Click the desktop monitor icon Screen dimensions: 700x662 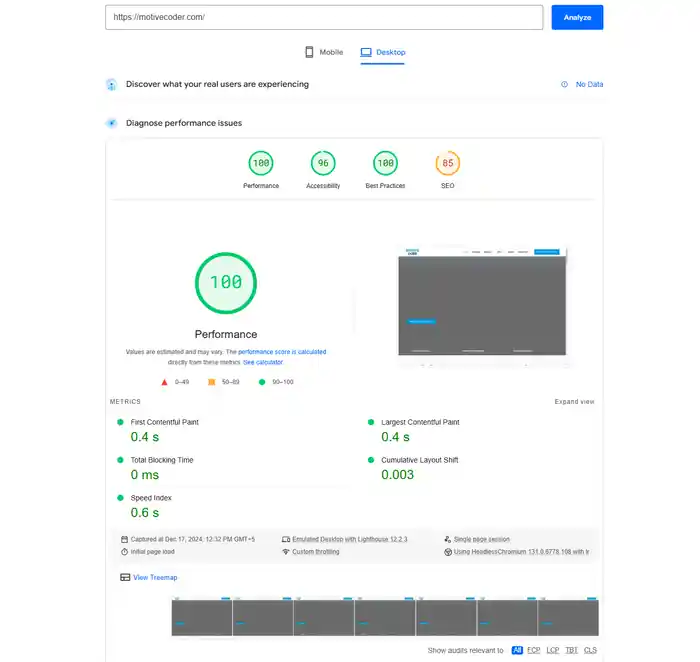pos(366,52)
